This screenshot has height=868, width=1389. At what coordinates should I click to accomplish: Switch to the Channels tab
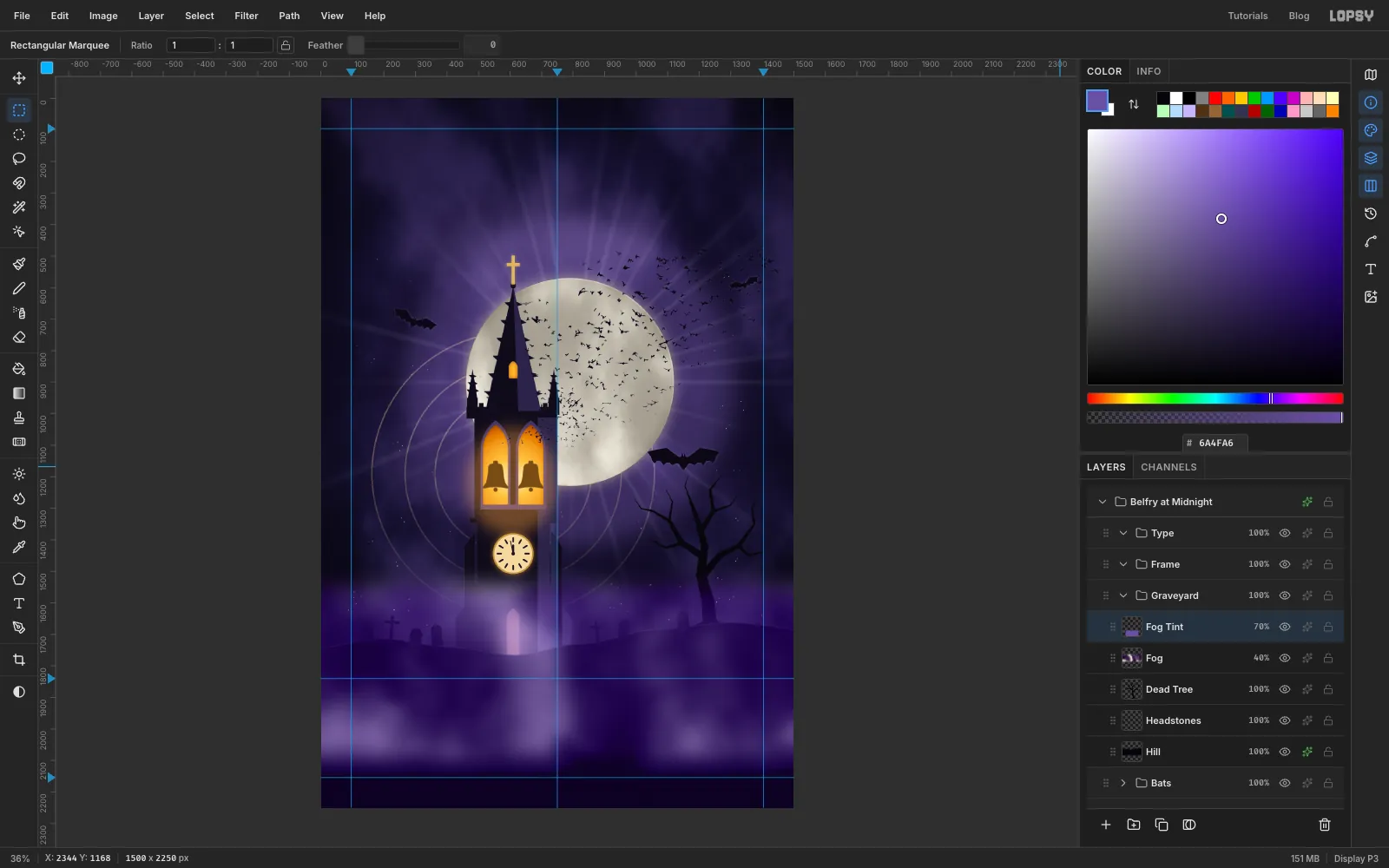pyautogui.click(x=1168, y=467)
